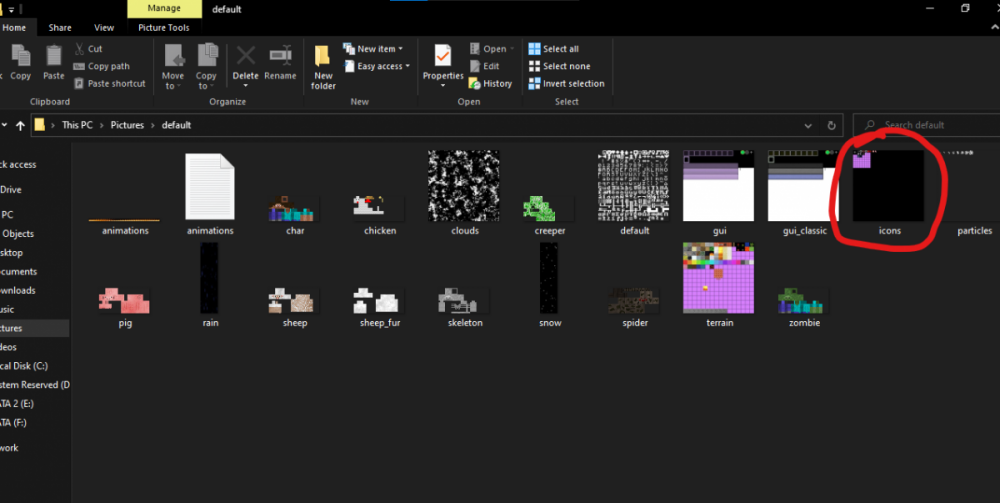Click Paste shortcut in ribbon
This screenshot has width=1000, height=503.
pyautogui.click(x=110, y=84)
